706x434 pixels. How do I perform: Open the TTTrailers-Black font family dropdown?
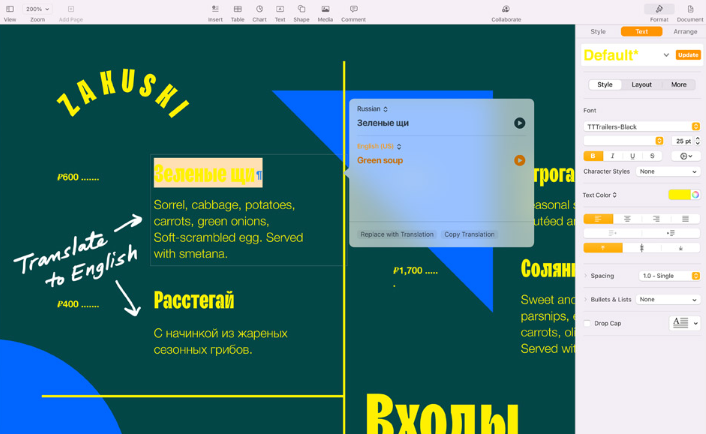pyautogui.click(x=642, y=127)
